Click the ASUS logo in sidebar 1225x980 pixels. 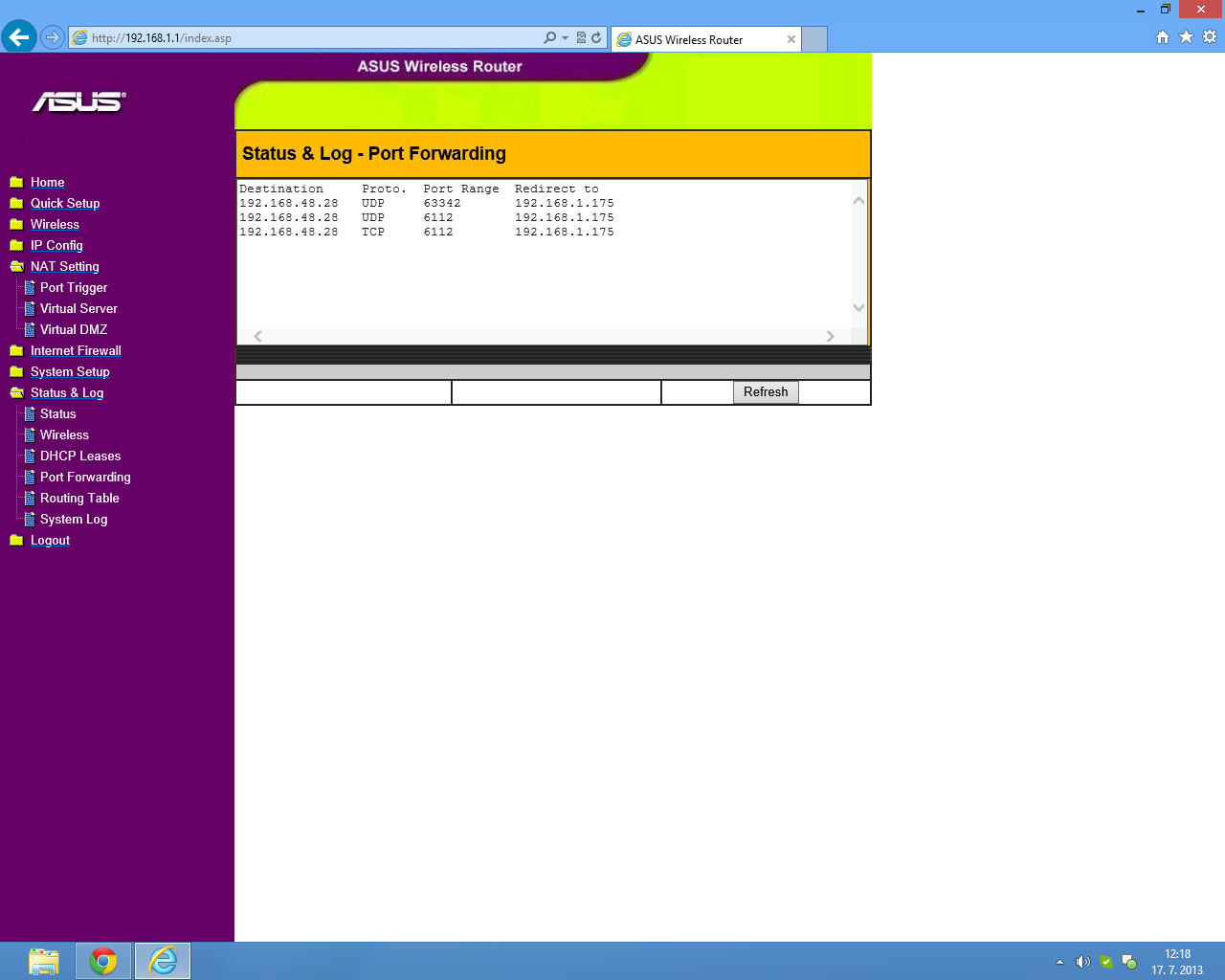click(79, 101)
